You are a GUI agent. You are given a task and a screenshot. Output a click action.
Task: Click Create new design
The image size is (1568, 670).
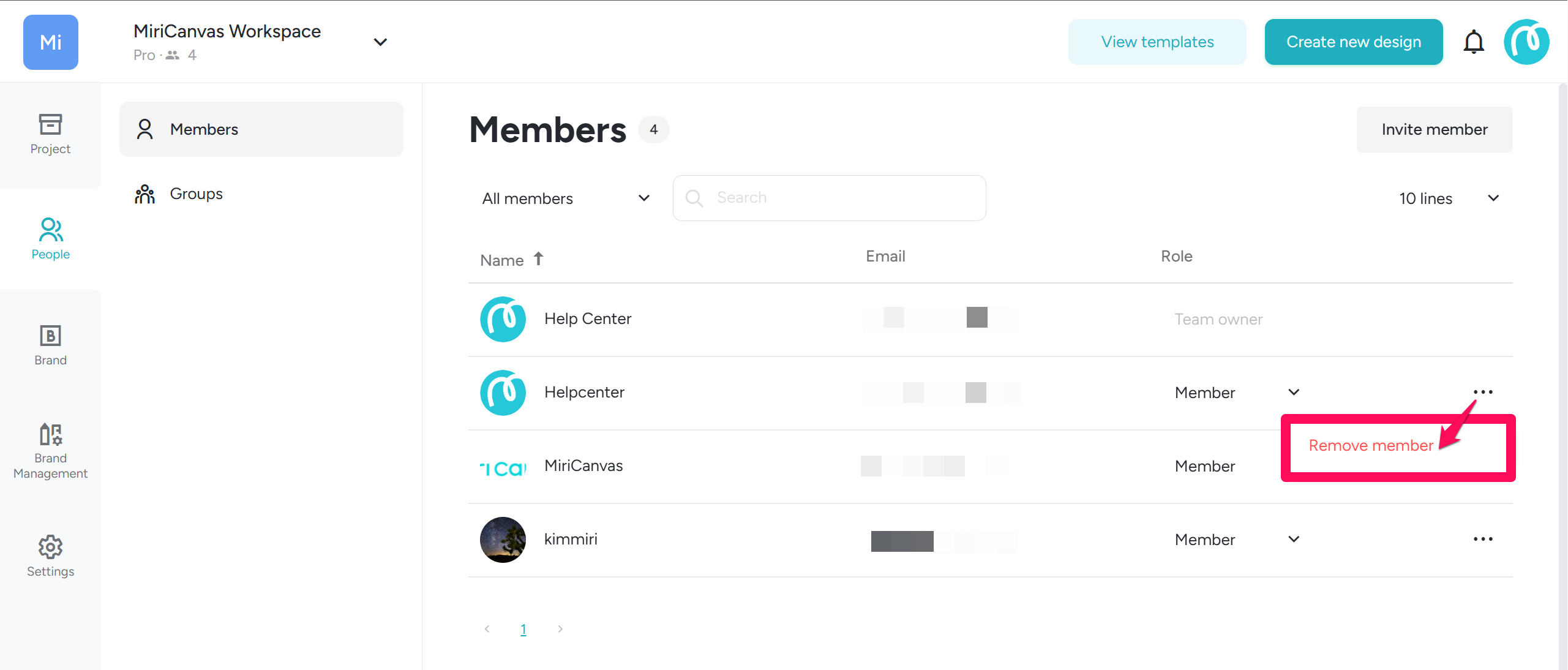point(1354,42)
